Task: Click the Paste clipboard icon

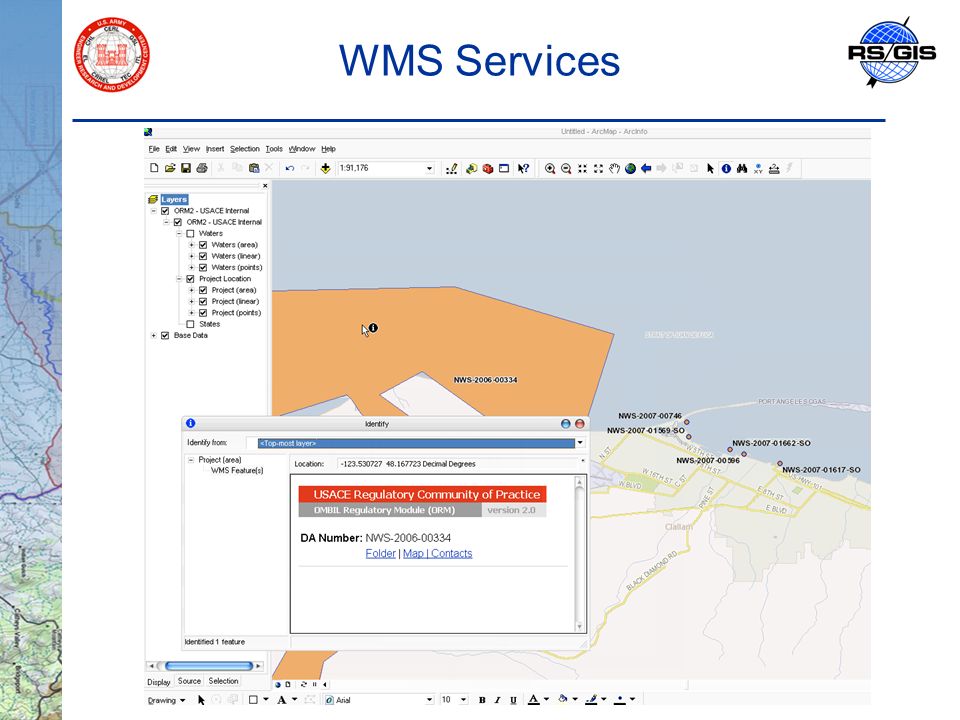Action: click(253, 168)
